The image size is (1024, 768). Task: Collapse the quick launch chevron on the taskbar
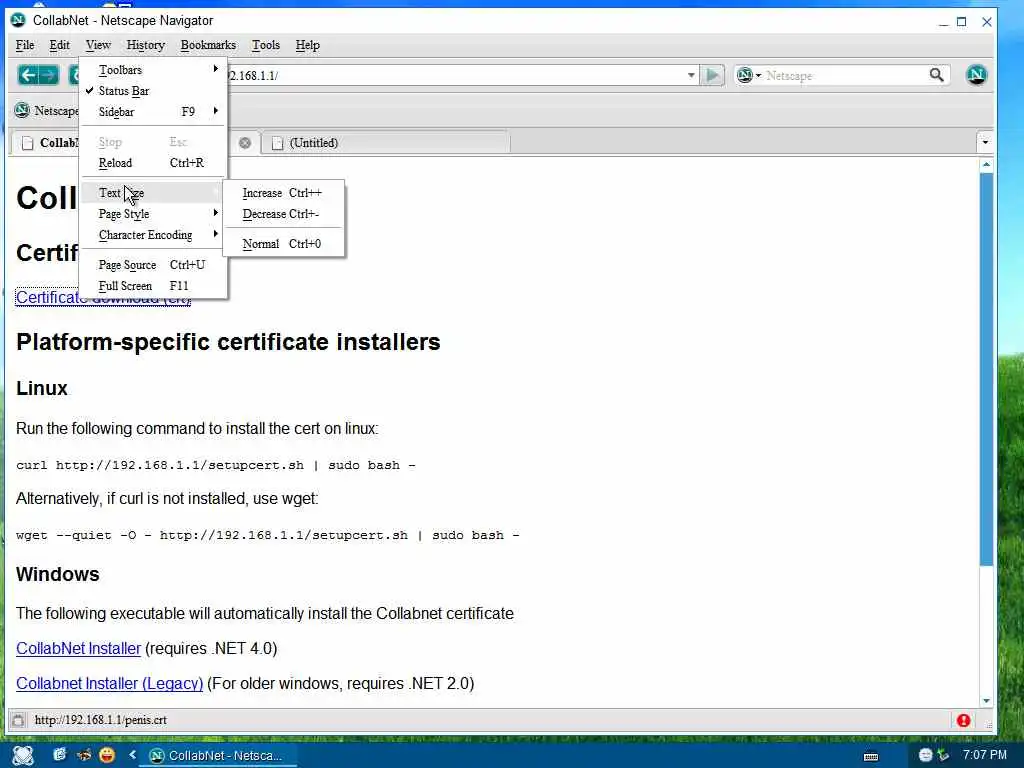133,755
